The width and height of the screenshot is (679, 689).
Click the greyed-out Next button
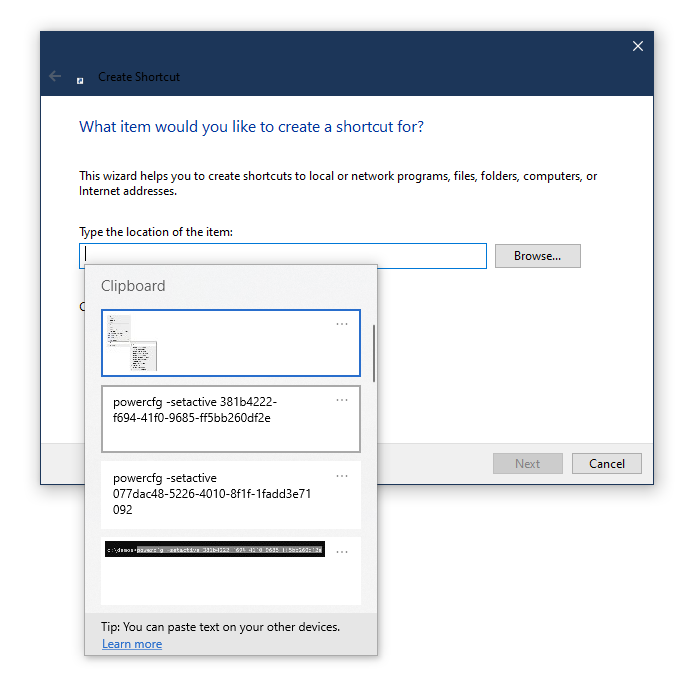click(x=527, y=464)
